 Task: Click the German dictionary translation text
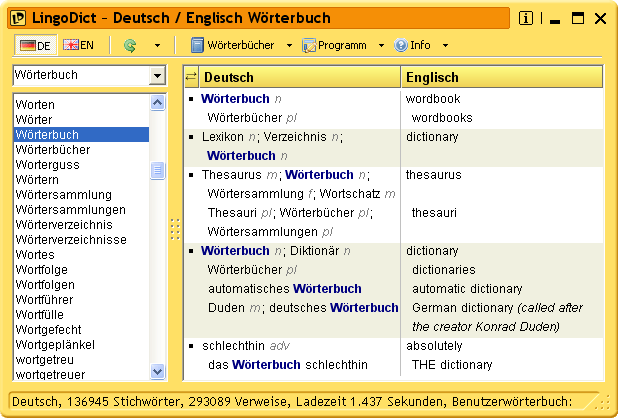pos(462,308)
